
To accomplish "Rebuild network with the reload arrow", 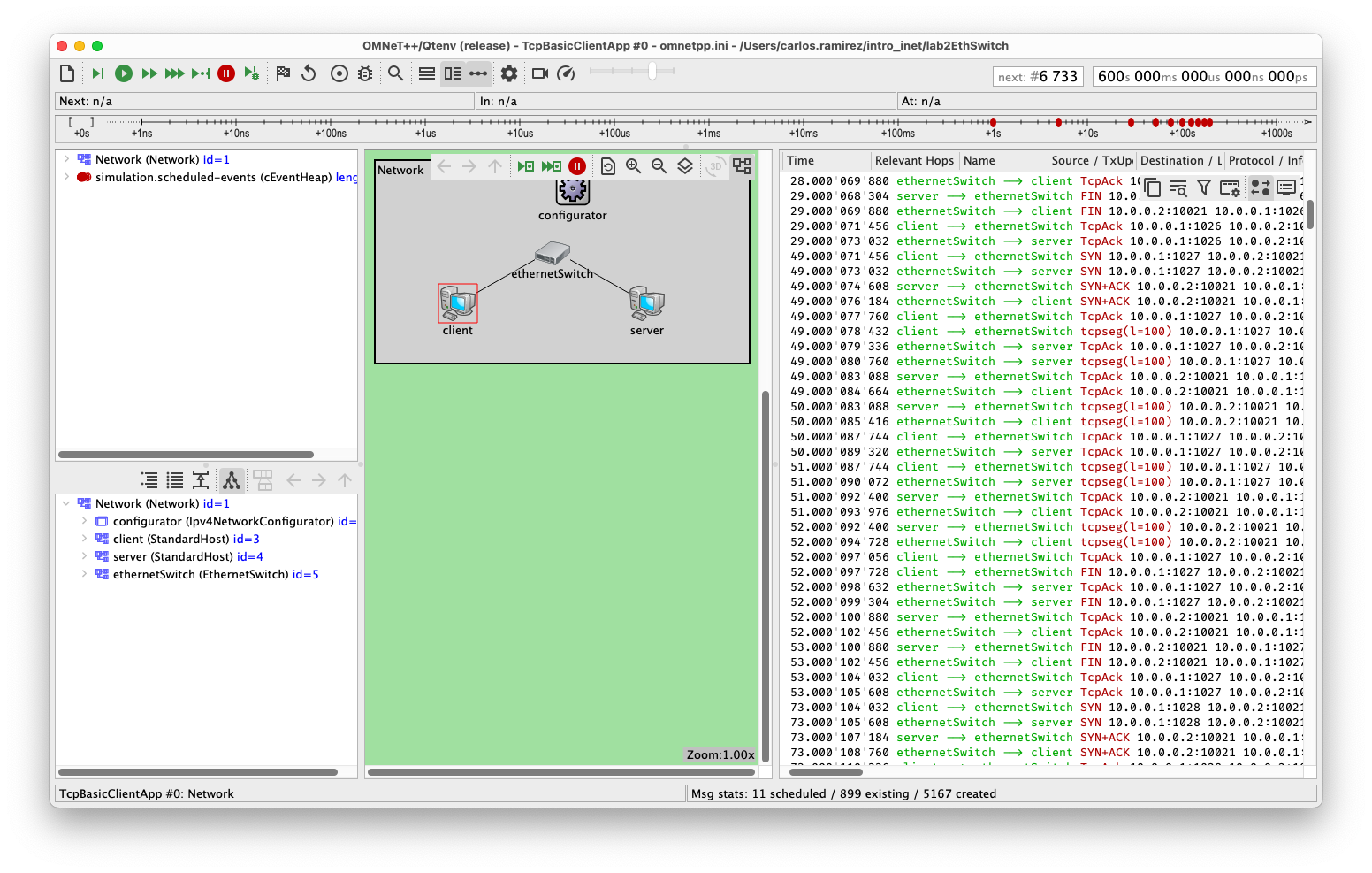I will click(x=309, y=73).
